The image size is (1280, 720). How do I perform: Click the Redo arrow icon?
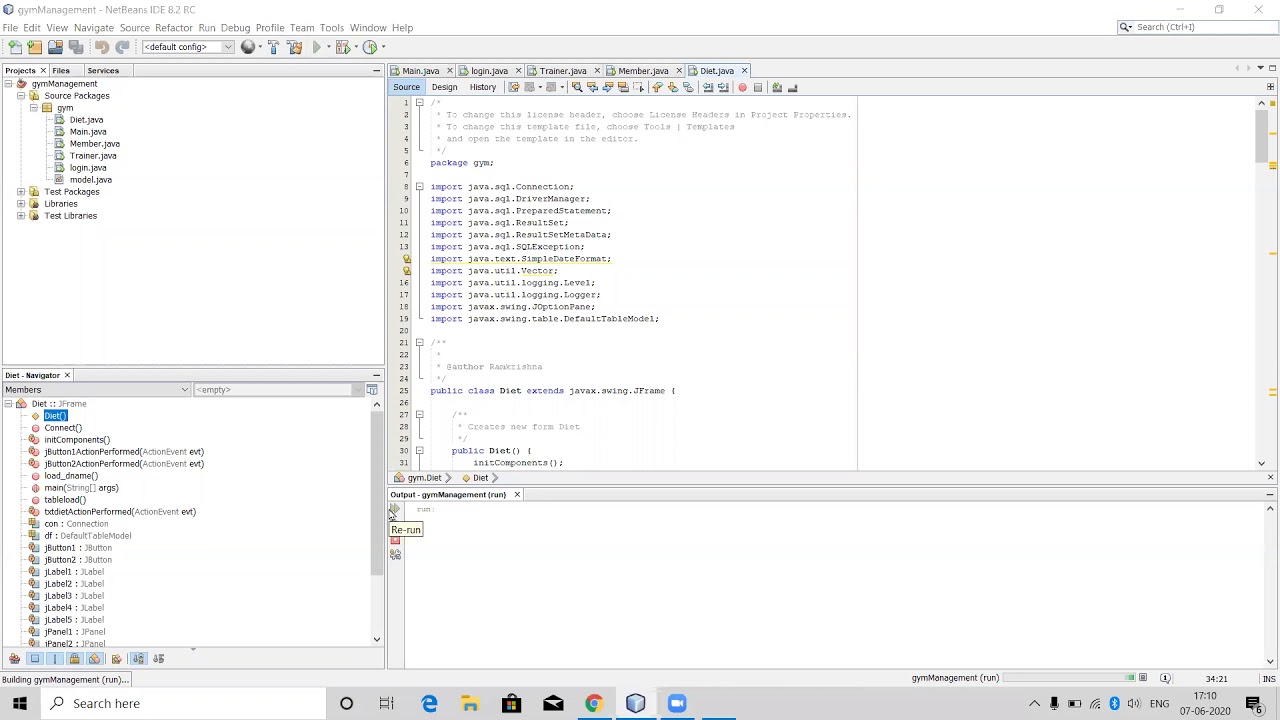coord(122,47)
